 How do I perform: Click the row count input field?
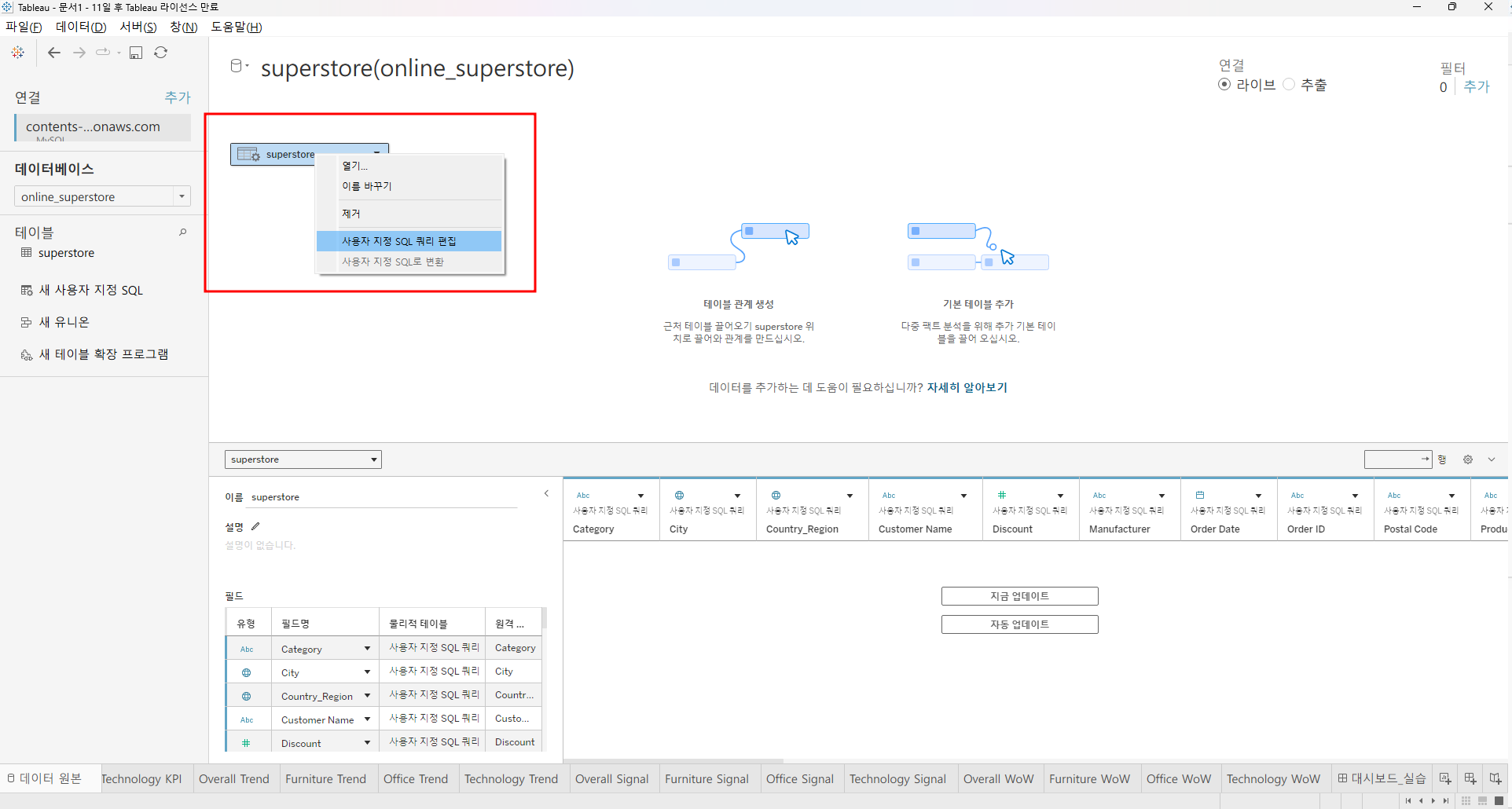point(1398,459)
